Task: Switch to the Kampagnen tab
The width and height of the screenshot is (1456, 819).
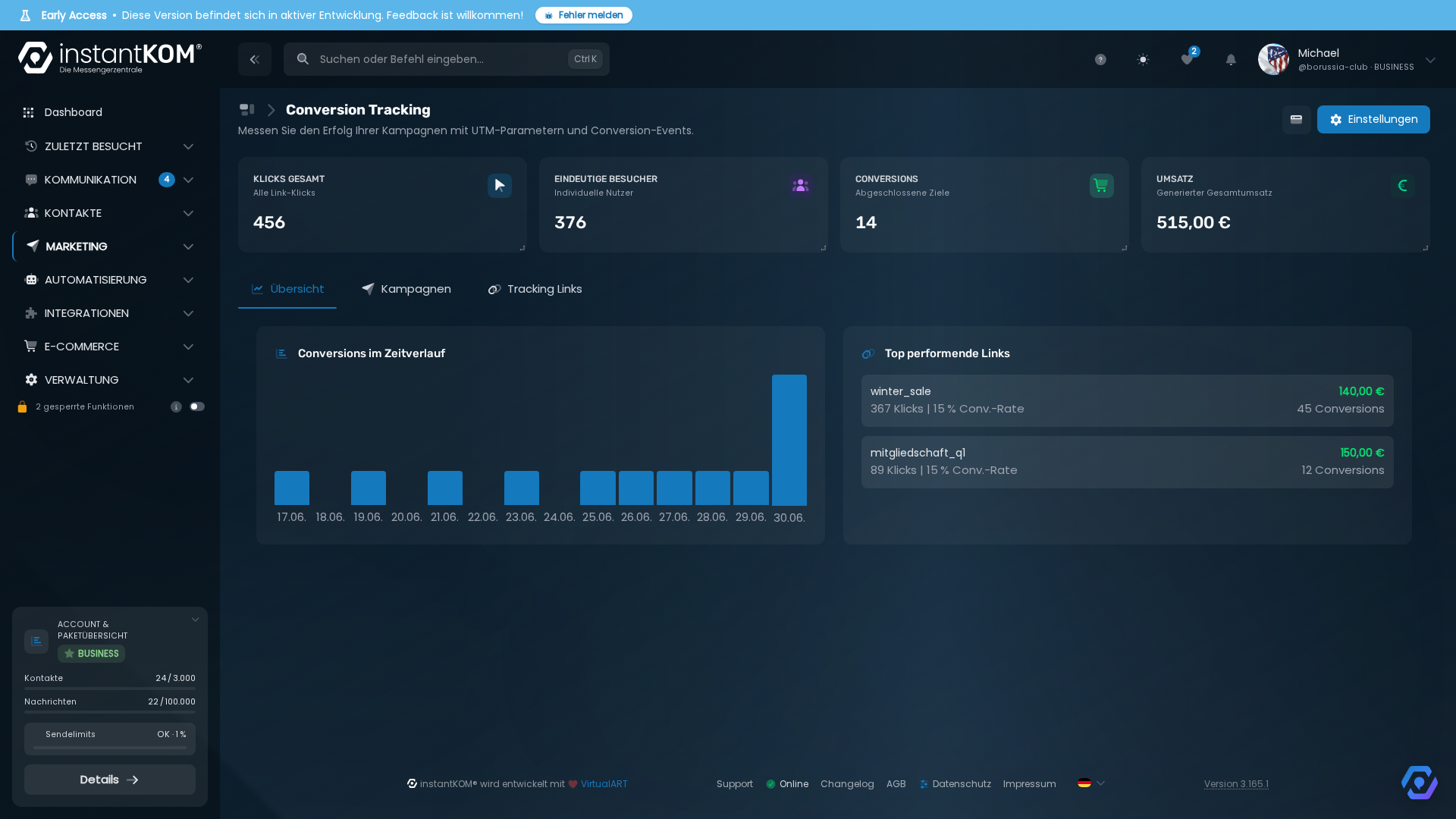Action: click(406, 289)
